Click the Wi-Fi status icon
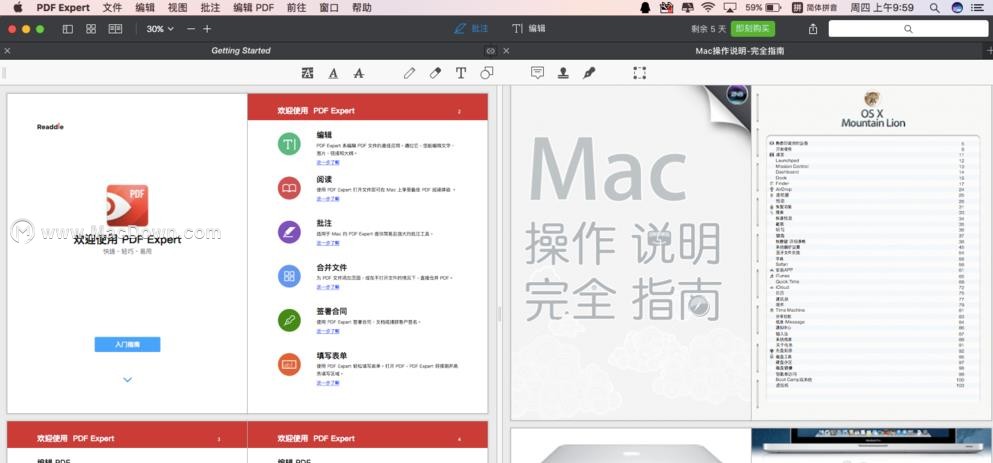The image size is (993, 463). click(707, 8)
